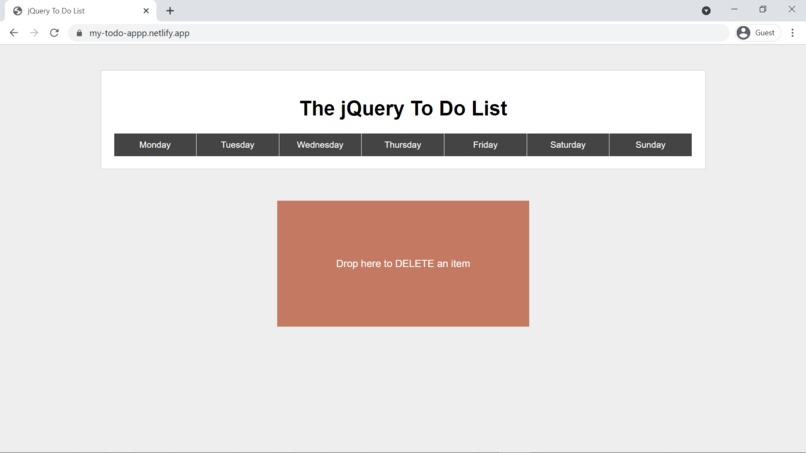The height and width of the screenshot is (453, 806).
Task: Minimize the browser window
Action: tap(734, 9)
